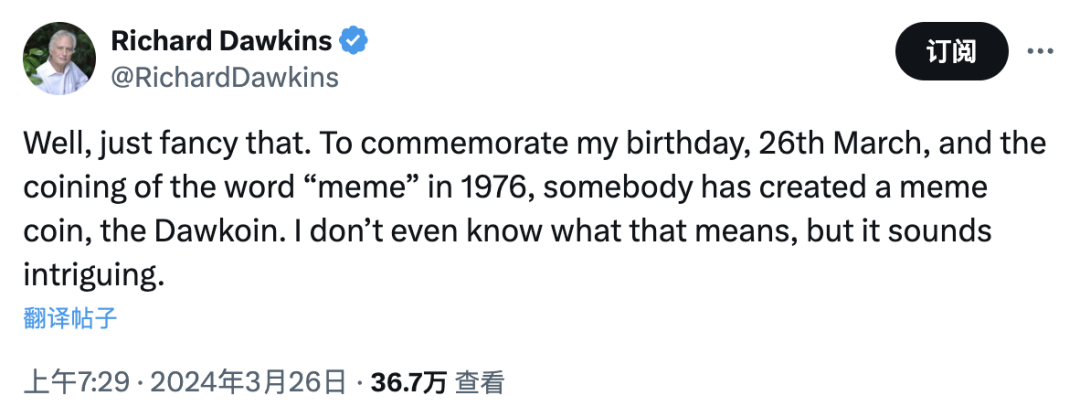Click the 36.7万 view count number

409,382
